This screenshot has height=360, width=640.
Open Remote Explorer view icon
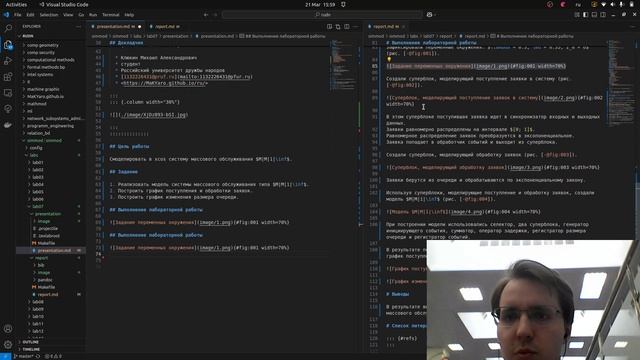[8, 93]
